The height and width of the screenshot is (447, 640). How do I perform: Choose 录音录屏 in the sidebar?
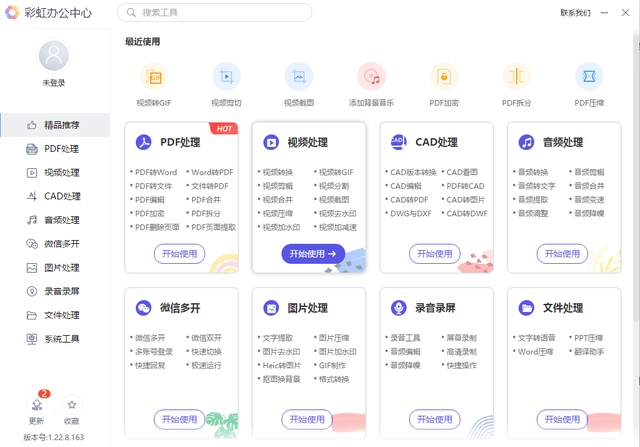coord(55,291)
